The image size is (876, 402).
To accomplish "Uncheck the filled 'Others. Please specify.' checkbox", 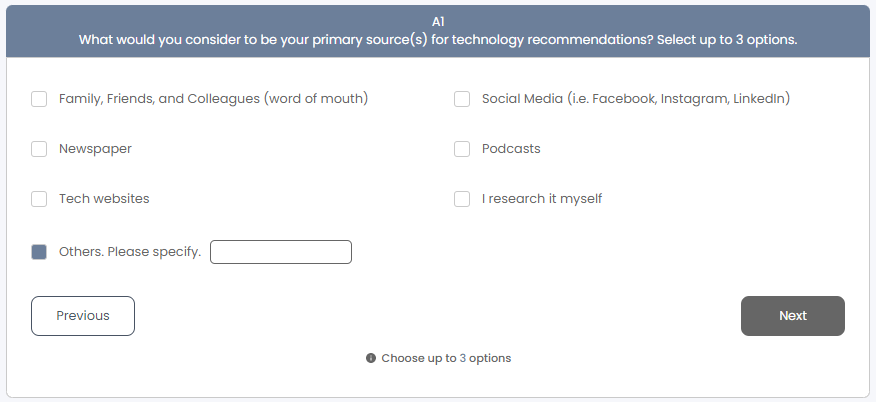I will 39,252.
